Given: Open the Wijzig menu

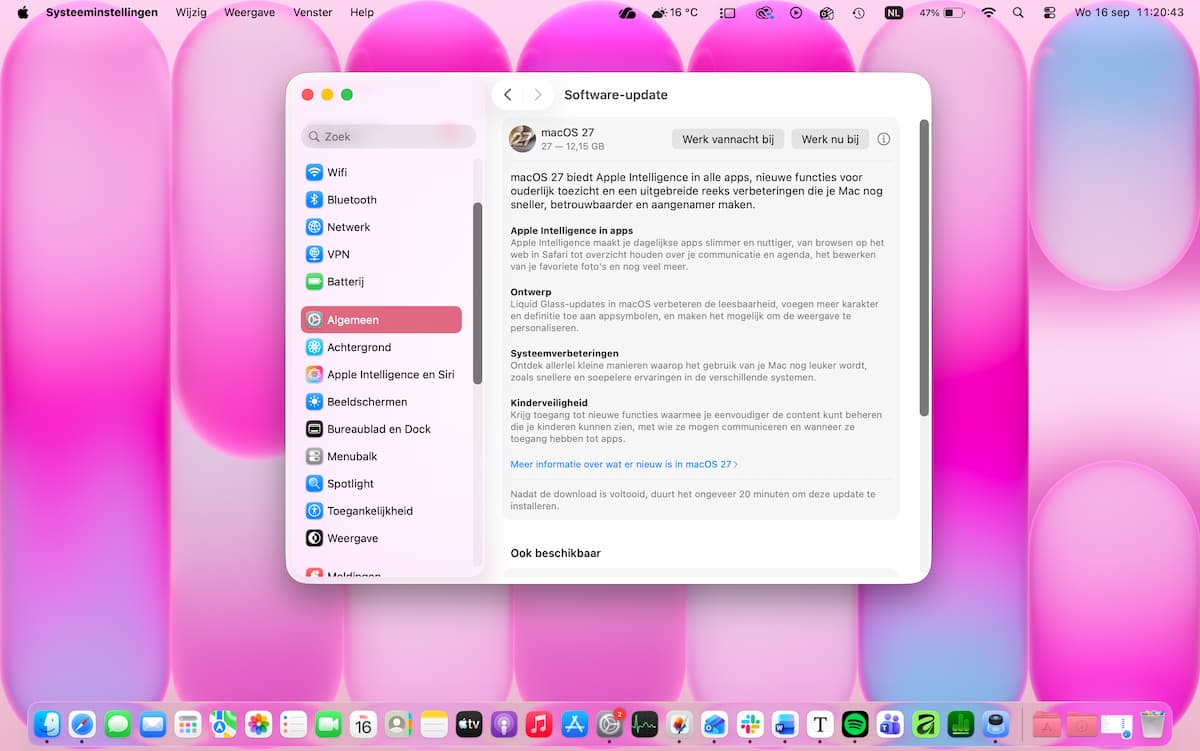Looking at the screenshot, I should (x=190, y=13).
